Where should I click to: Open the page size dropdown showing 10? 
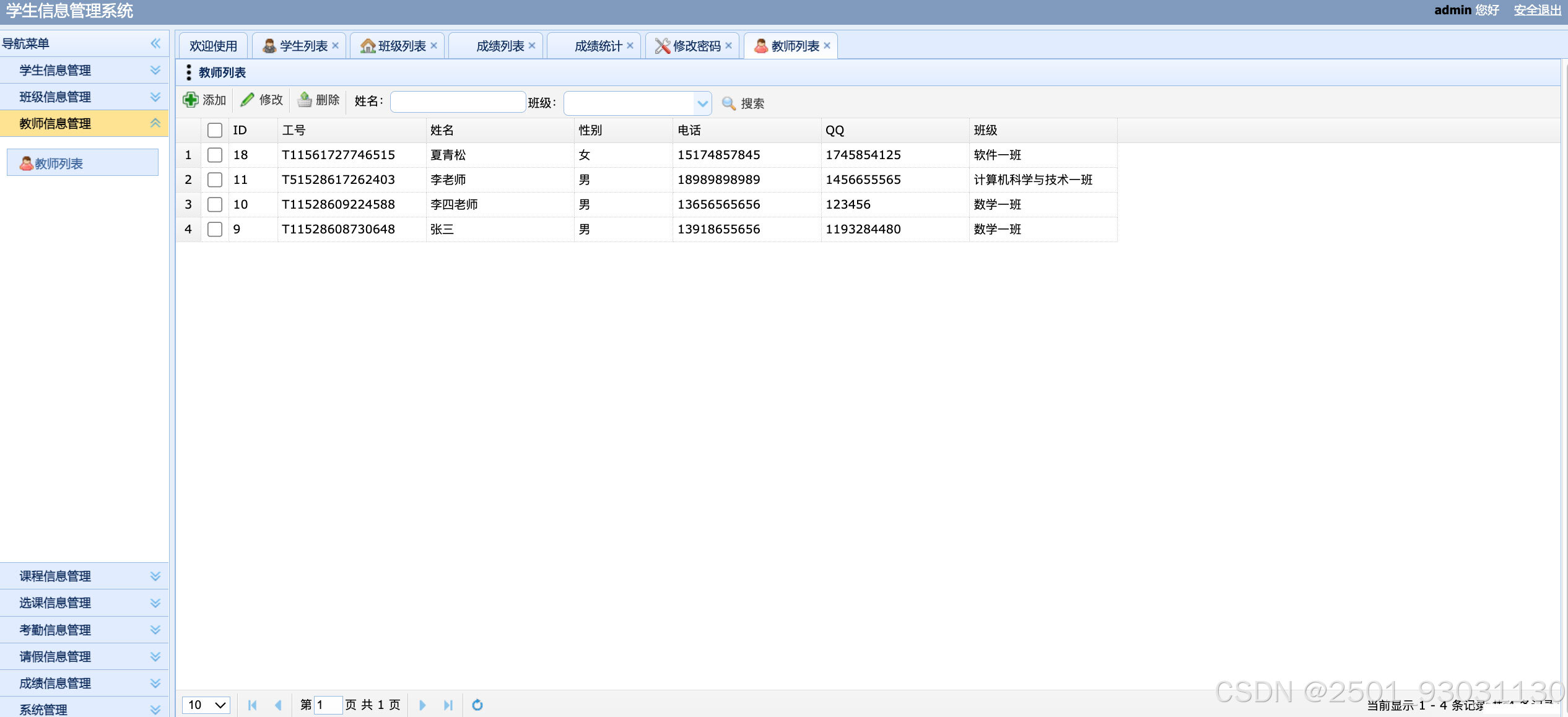[206, 705]
